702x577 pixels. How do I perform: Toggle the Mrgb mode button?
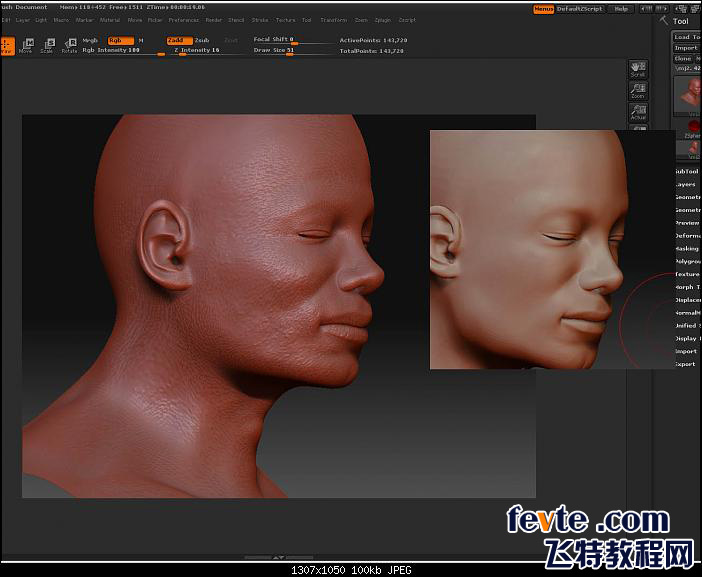pyautogui.click(x=90, y=40)
